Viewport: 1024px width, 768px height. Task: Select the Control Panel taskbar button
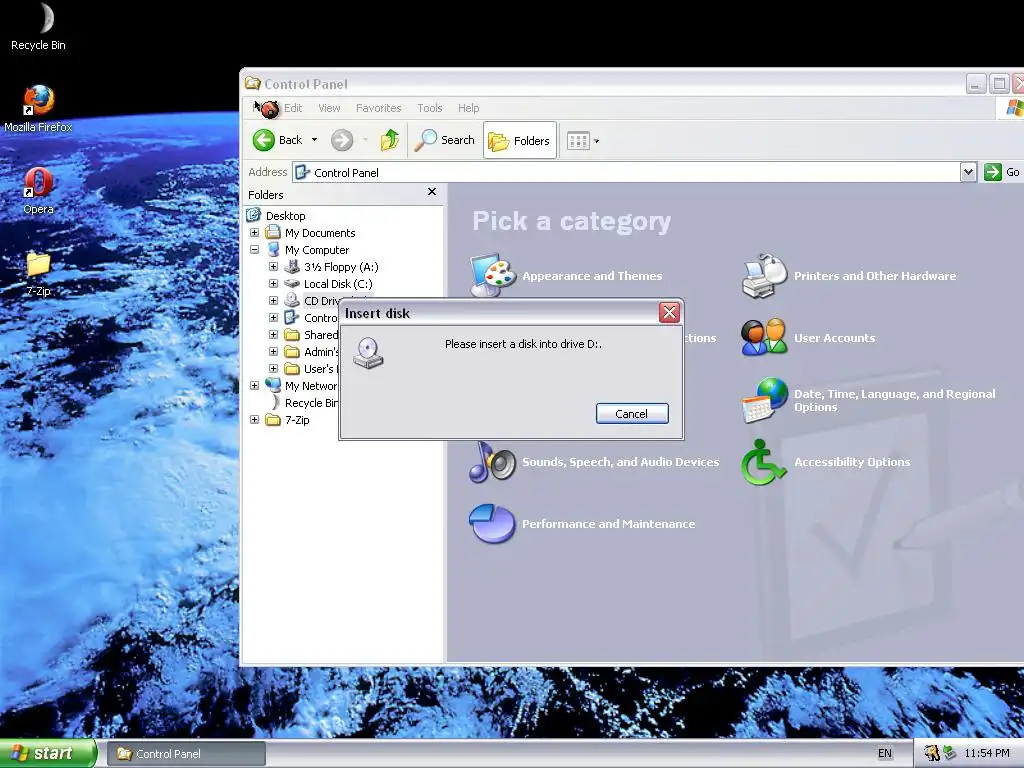186,754
